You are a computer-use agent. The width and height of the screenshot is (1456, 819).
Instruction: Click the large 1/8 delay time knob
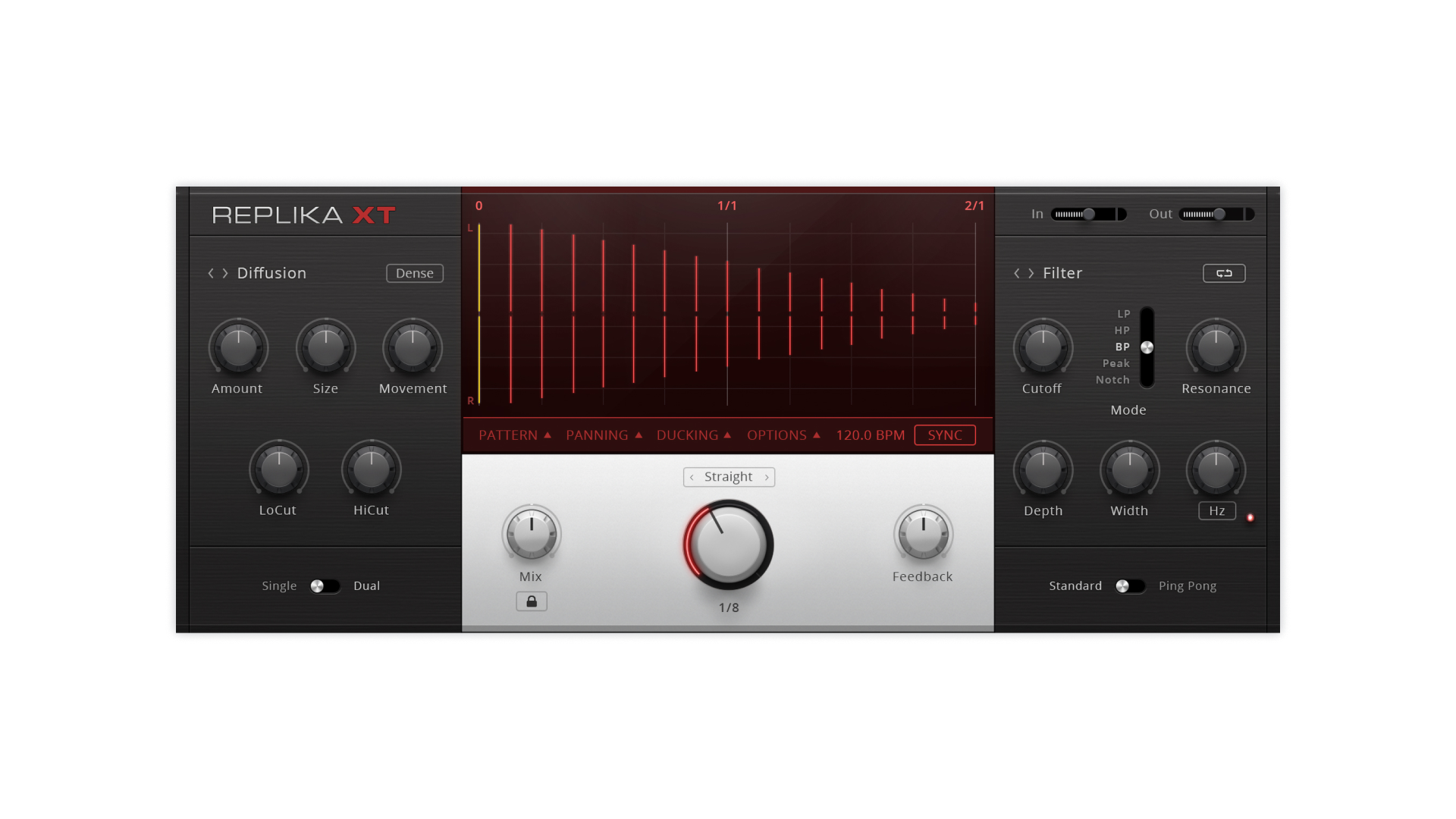(x=728, y=544)
